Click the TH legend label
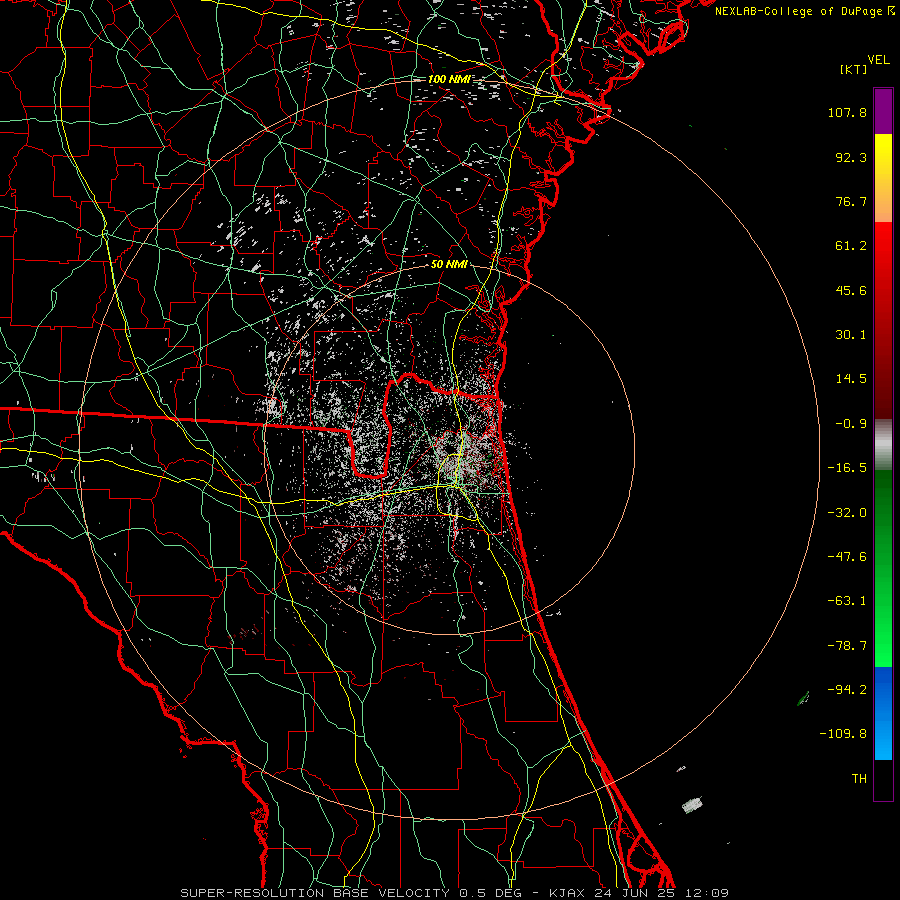900x900 pixels. point(859,779)
